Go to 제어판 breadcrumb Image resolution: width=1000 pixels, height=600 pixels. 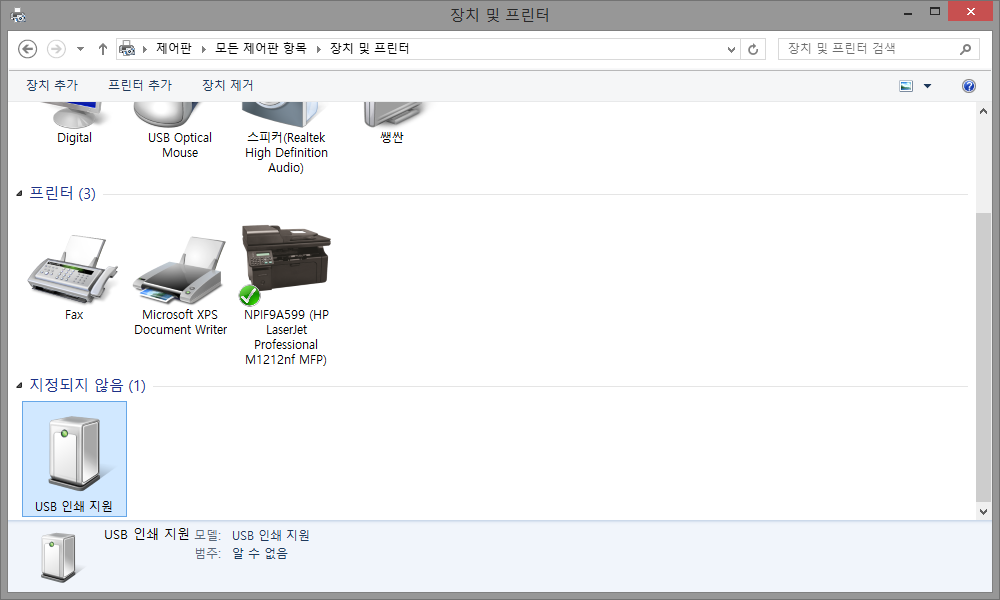tap(173, 48)
